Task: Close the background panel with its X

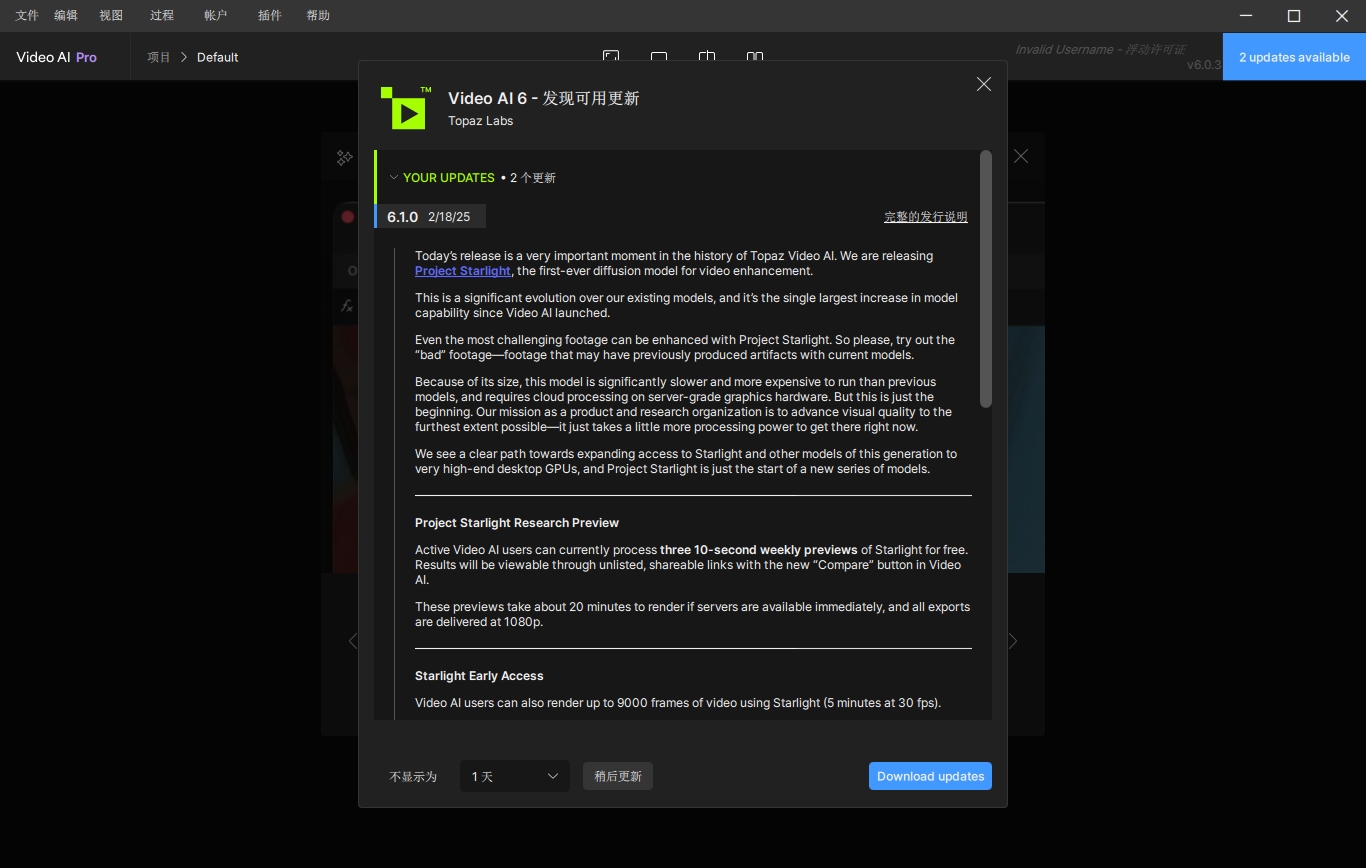Action: point(1020,156)
